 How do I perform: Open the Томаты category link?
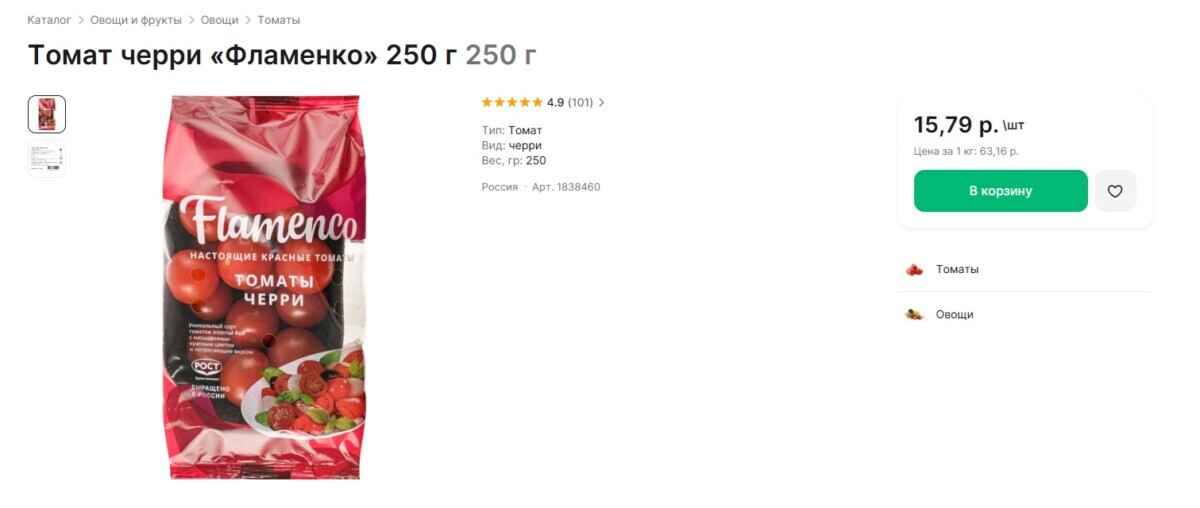957,269
